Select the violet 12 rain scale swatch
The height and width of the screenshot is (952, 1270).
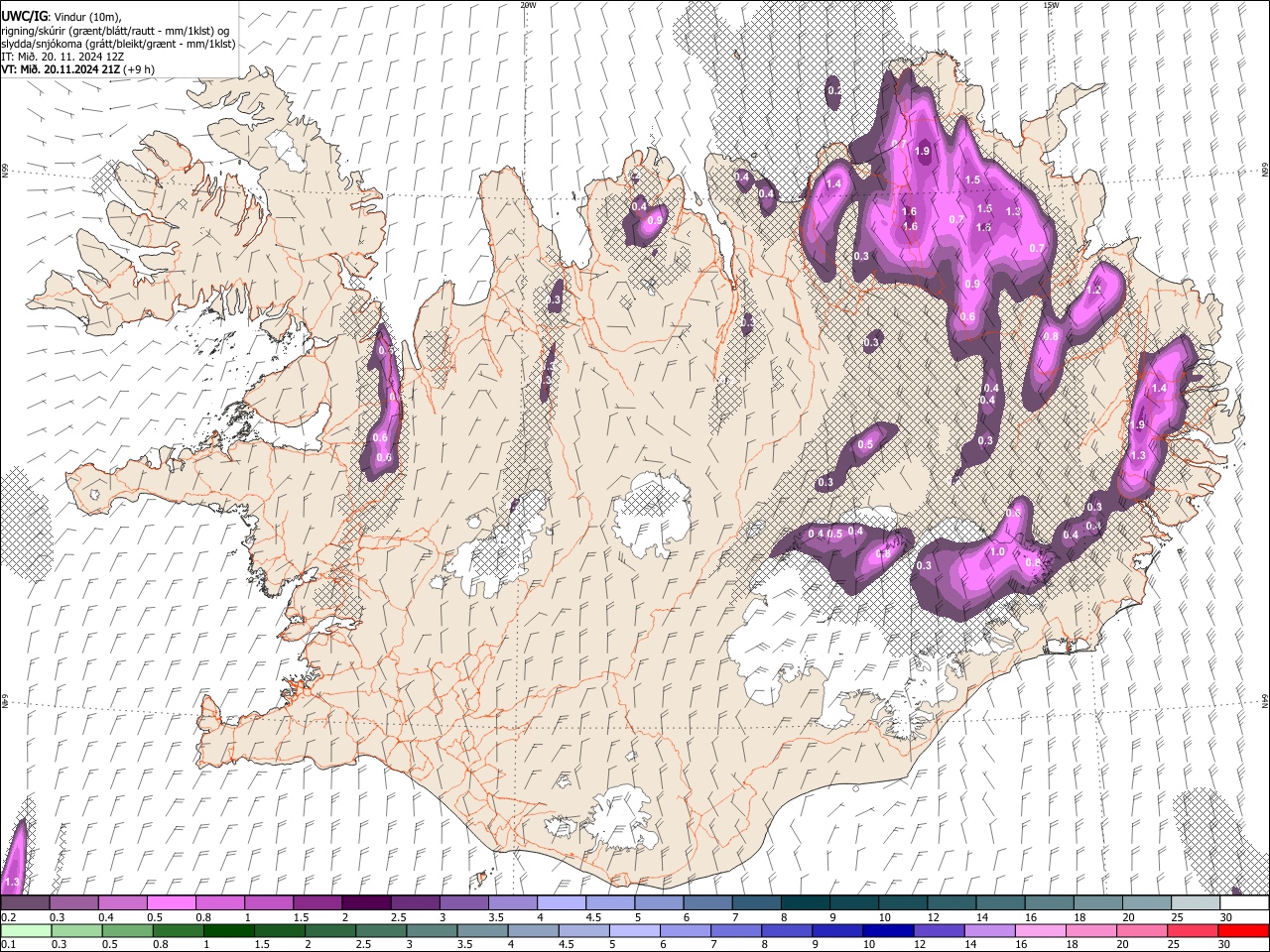939,930
